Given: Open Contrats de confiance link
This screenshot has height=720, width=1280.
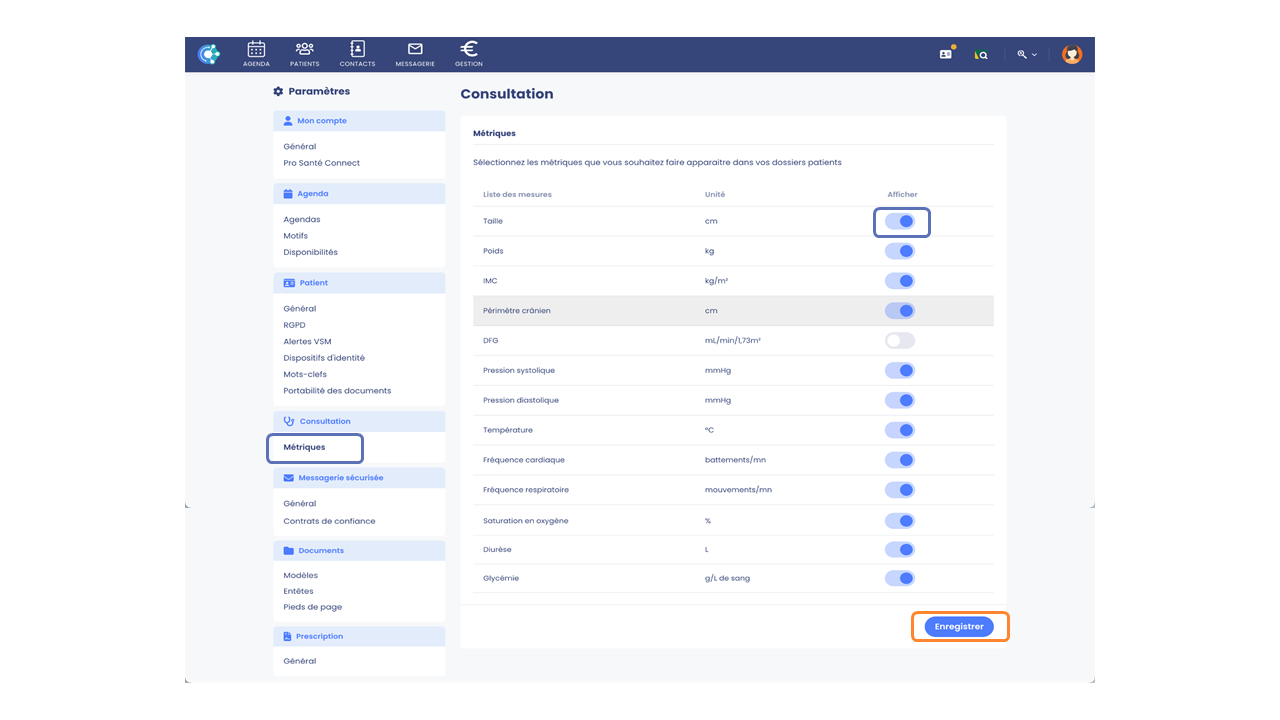Looking at the screenshot, I should (329, 521).
